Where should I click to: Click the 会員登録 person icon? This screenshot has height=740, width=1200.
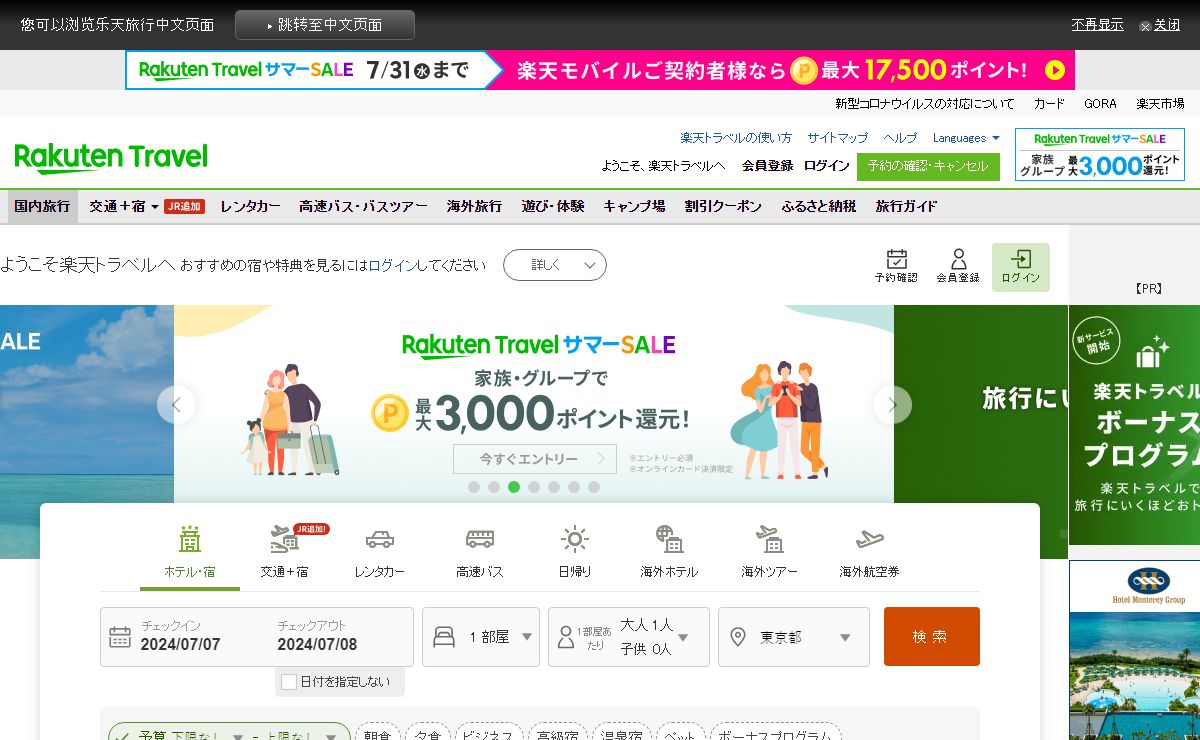(958, 267)
